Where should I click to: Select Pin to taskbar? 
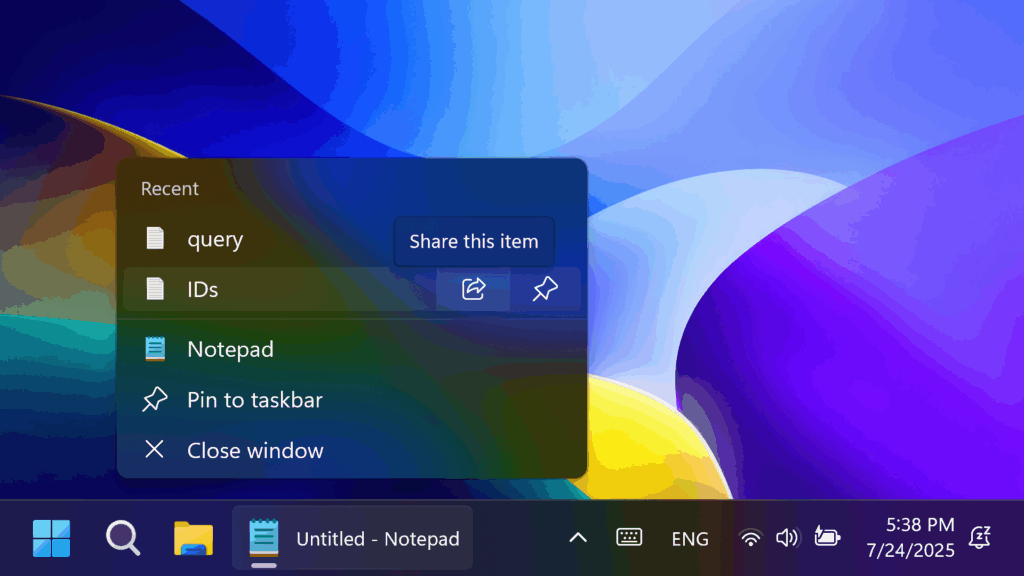coord(254,400)
